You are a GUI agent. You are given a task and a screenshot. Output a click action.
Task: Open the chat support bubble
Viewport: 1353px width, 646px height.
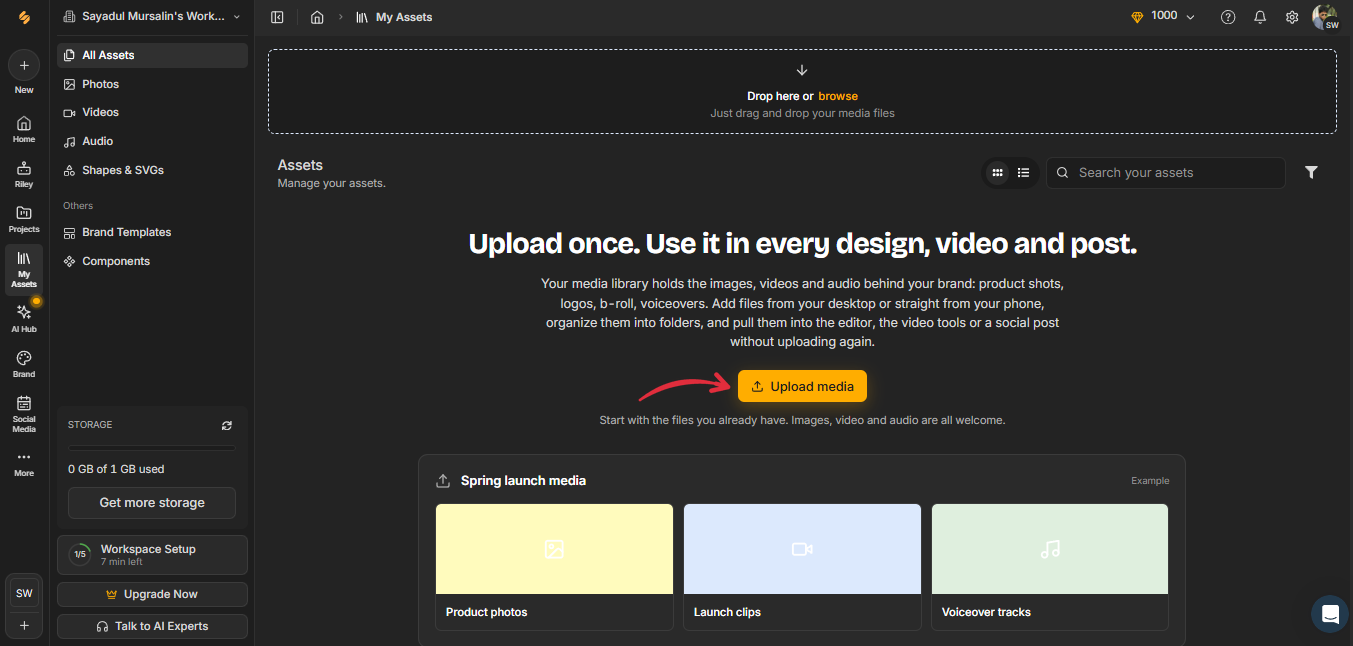(x=1330, y=614)
